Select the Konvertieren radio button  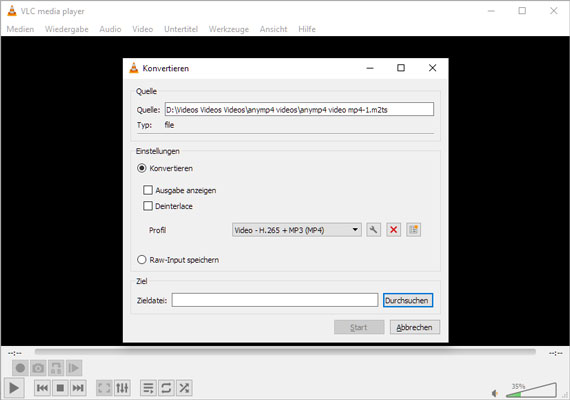click(141, 168)
